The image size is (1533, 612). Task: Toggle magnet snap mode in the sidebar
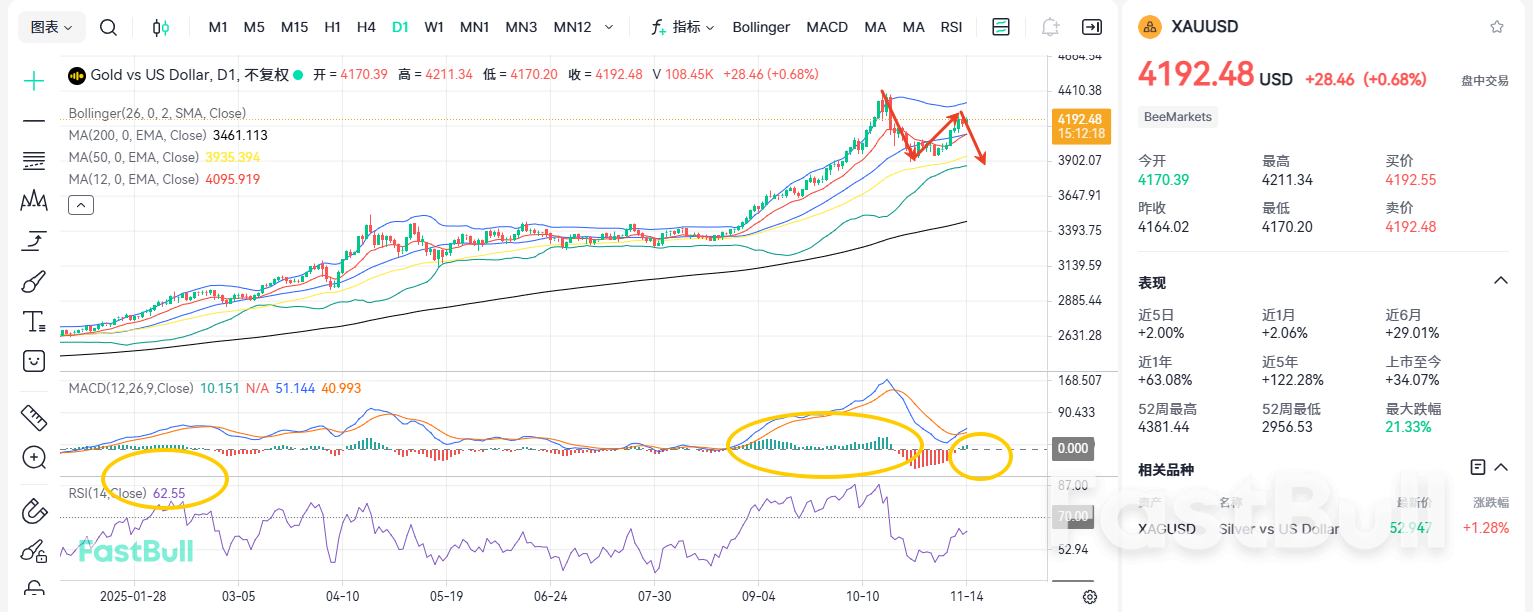(33, 511)
